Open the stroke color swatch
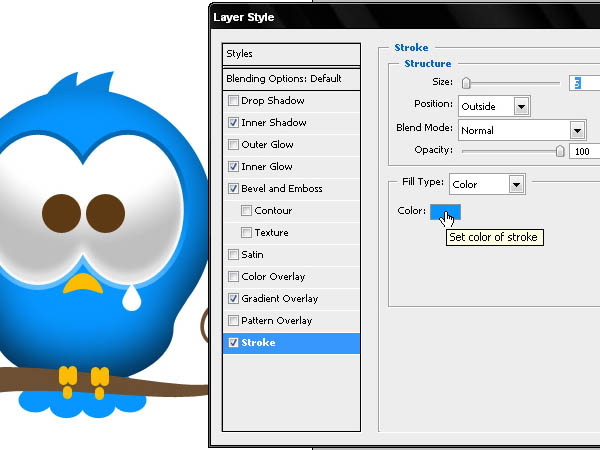 (x=445, y=212)
